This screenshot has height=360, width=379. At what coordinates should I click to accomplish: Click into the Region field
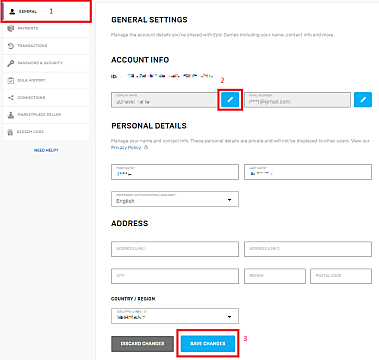275,276
